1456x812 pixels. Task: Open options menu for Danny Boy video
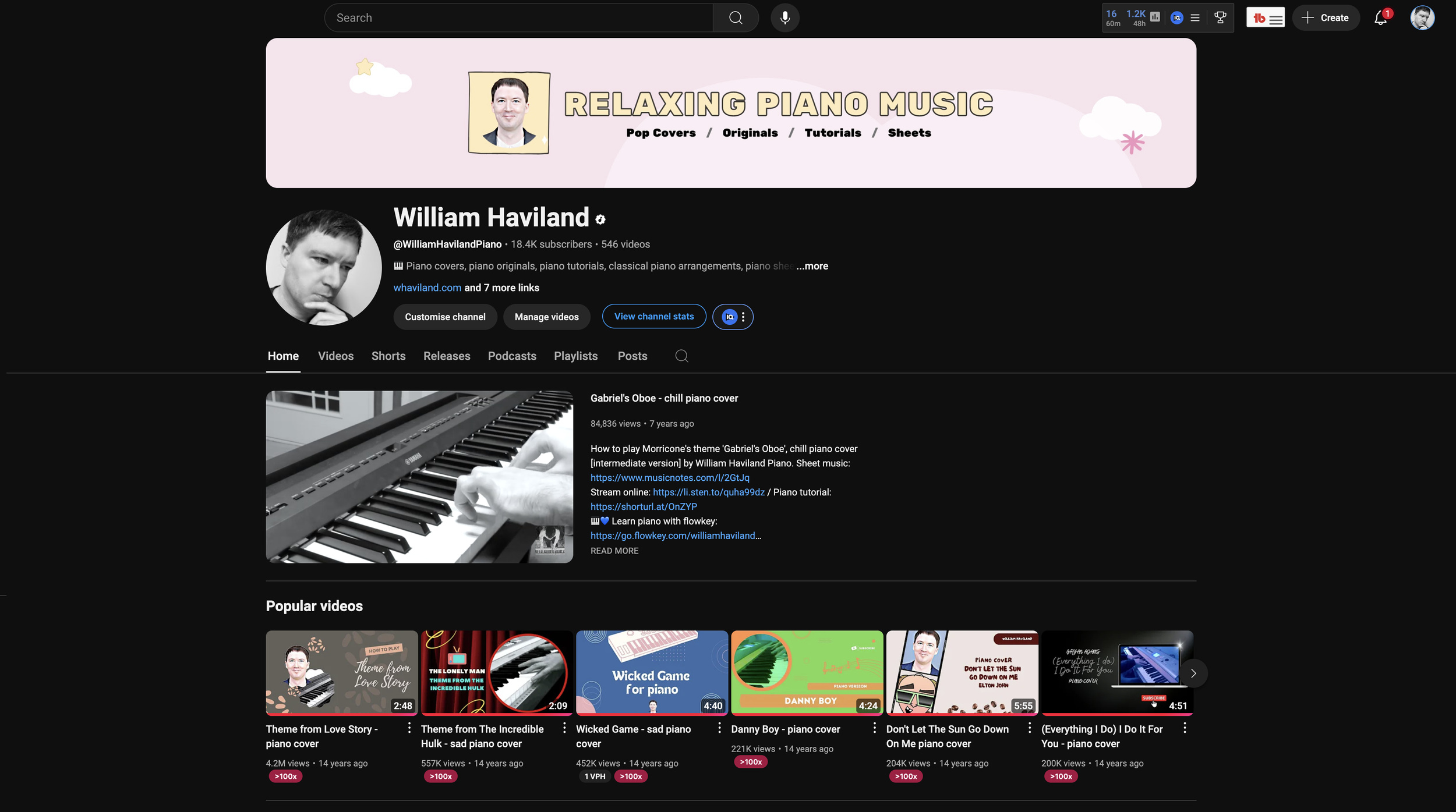click(x=874, y=728)
